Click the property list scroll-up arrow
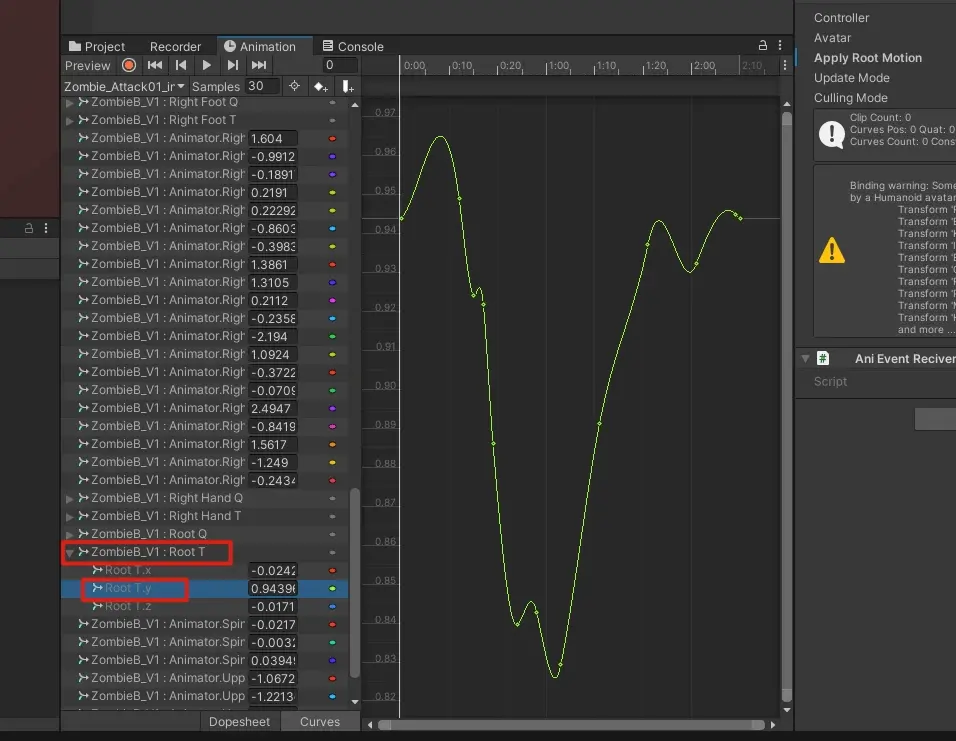Viewport: 956px width, 741px height. 355,105
